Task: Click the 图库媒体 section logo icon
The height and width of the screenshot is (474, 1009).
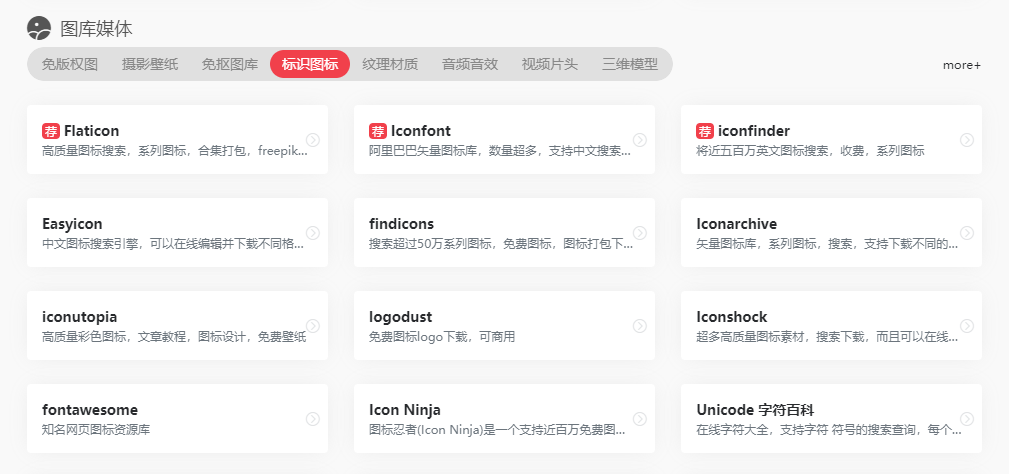Action: tap(39, 28)
